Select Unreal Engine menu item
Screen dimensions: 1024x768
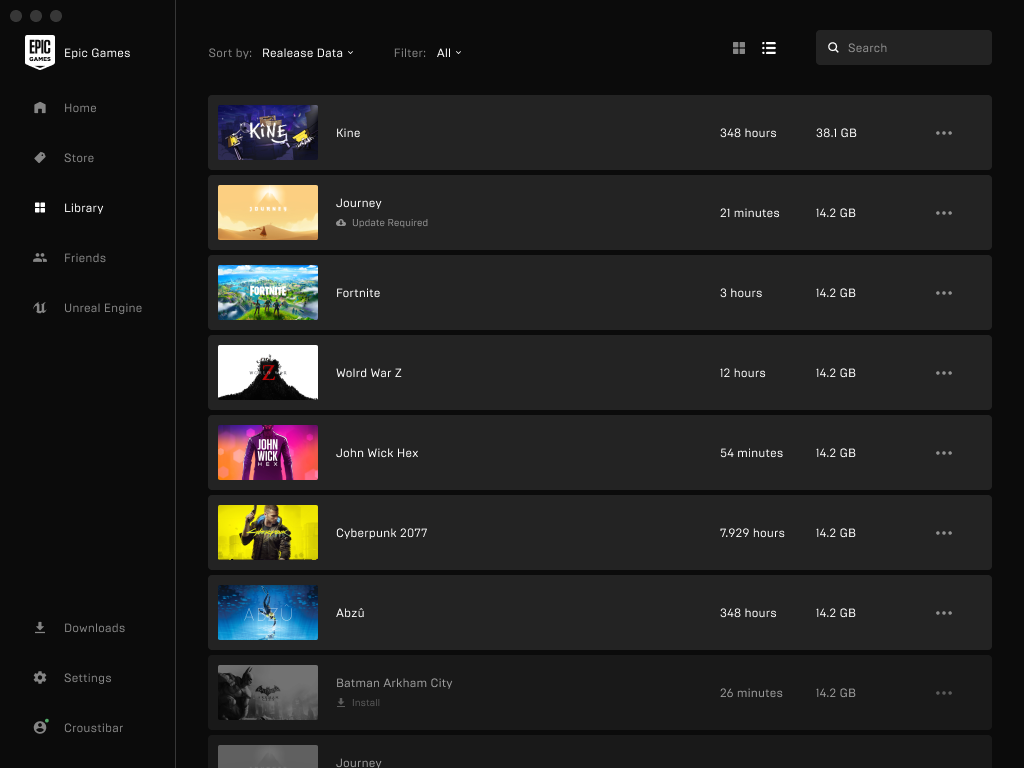coord(103,308)
